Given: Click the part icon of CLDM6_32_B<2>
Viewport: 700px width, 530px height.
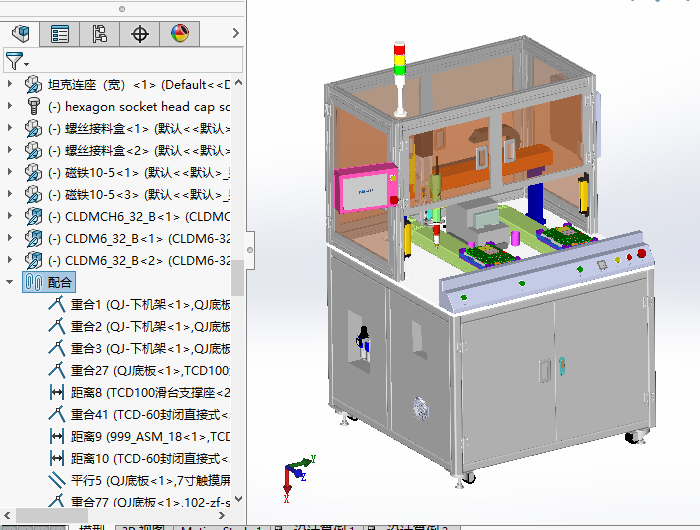Looking at the screenshot, I should tap(33, 260).
